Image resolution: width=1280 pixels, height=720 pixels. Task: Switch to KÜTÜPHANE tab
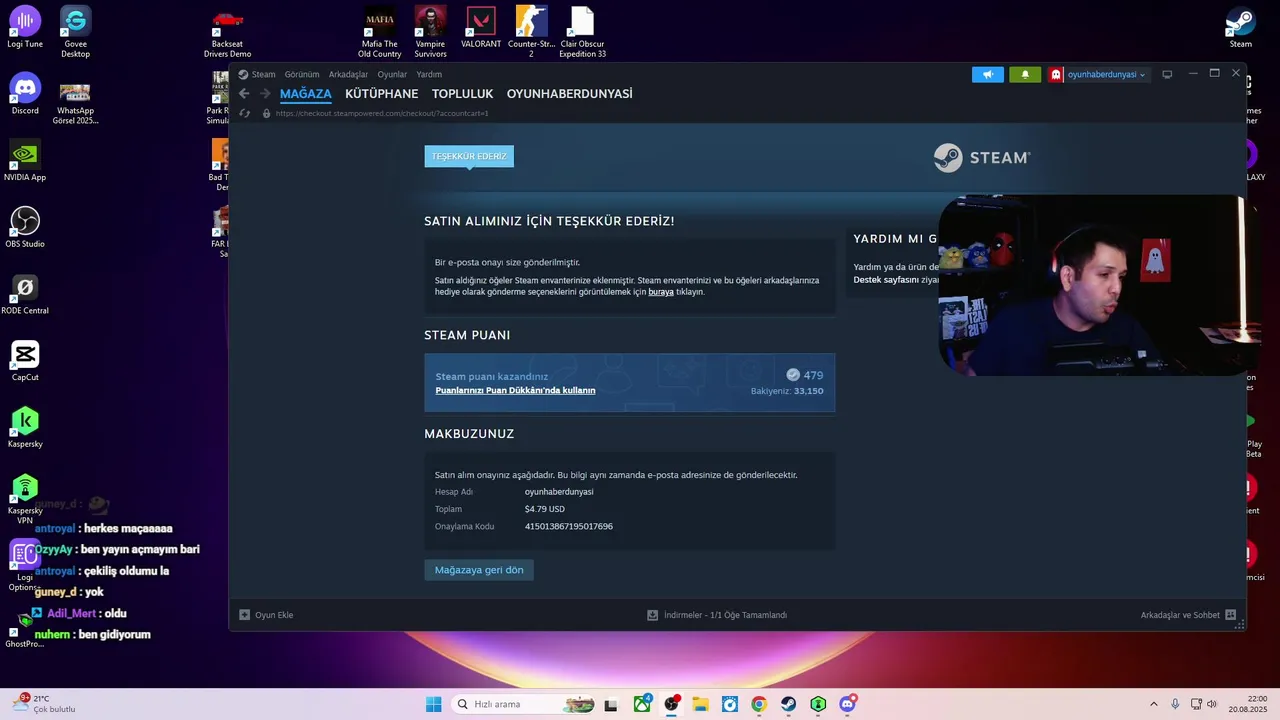coord(382,94)
